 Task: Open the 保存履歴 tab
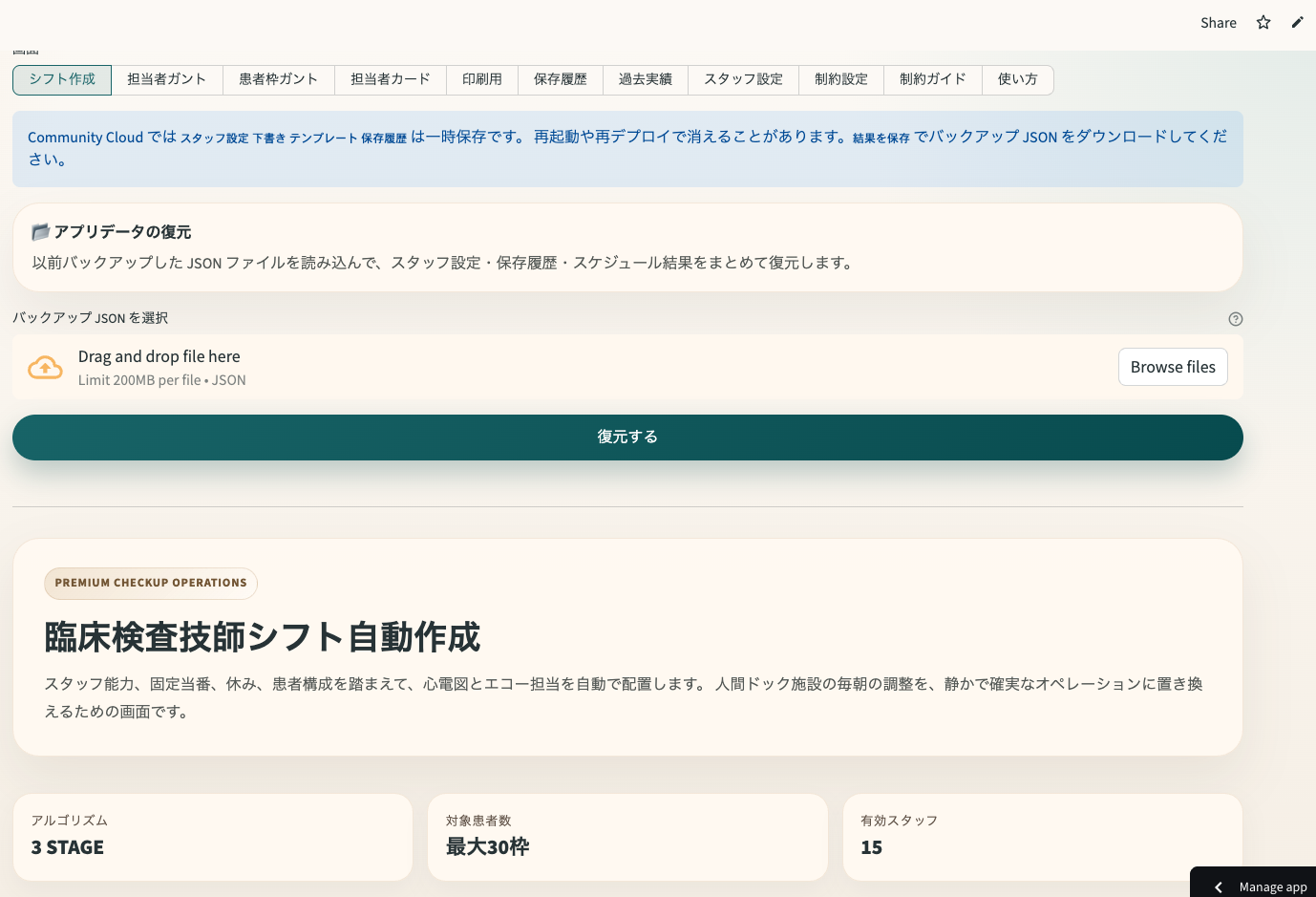point(560,79)
